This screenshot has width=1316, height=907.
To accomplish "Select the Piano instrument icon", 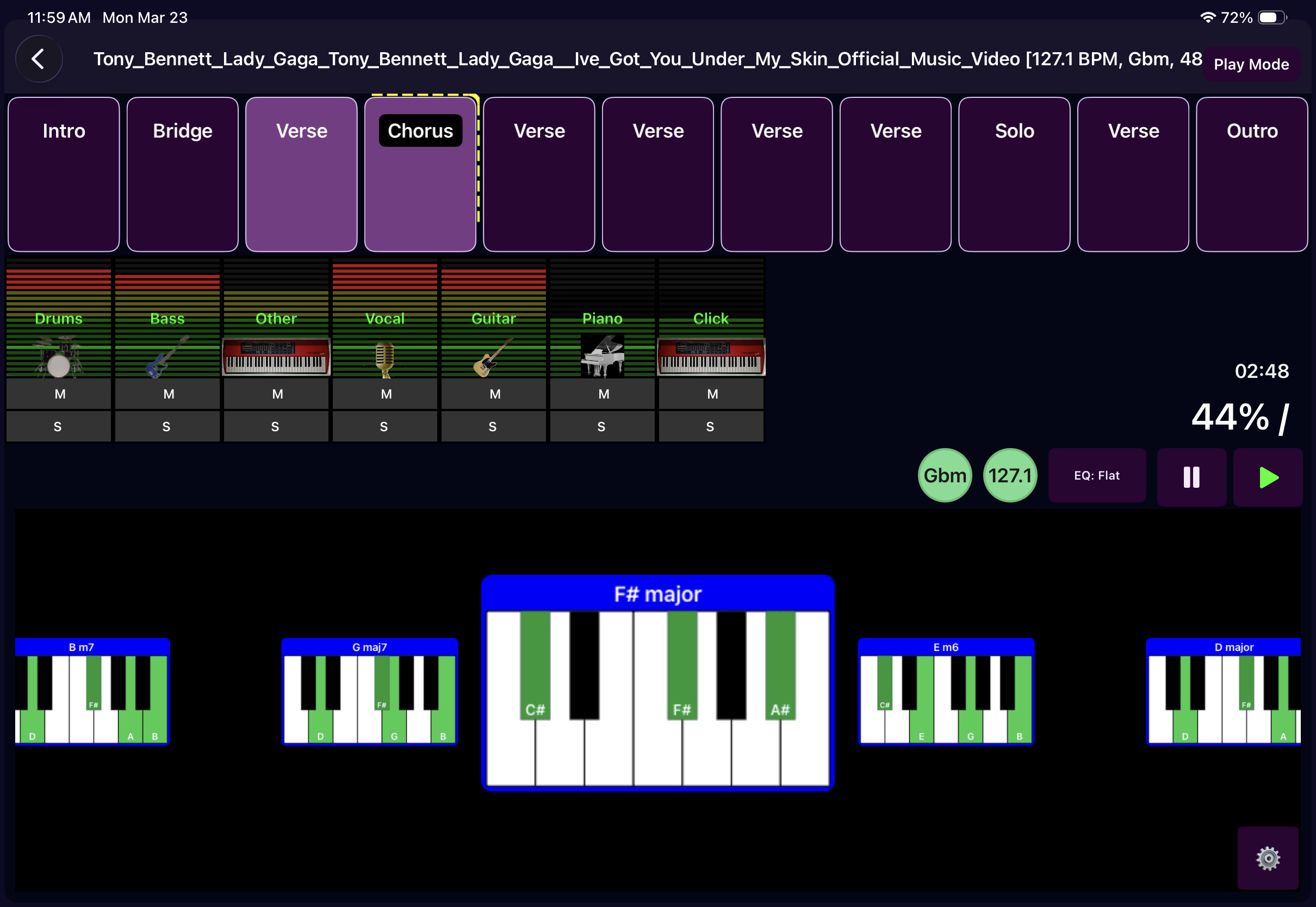I will tap(602, 355).
